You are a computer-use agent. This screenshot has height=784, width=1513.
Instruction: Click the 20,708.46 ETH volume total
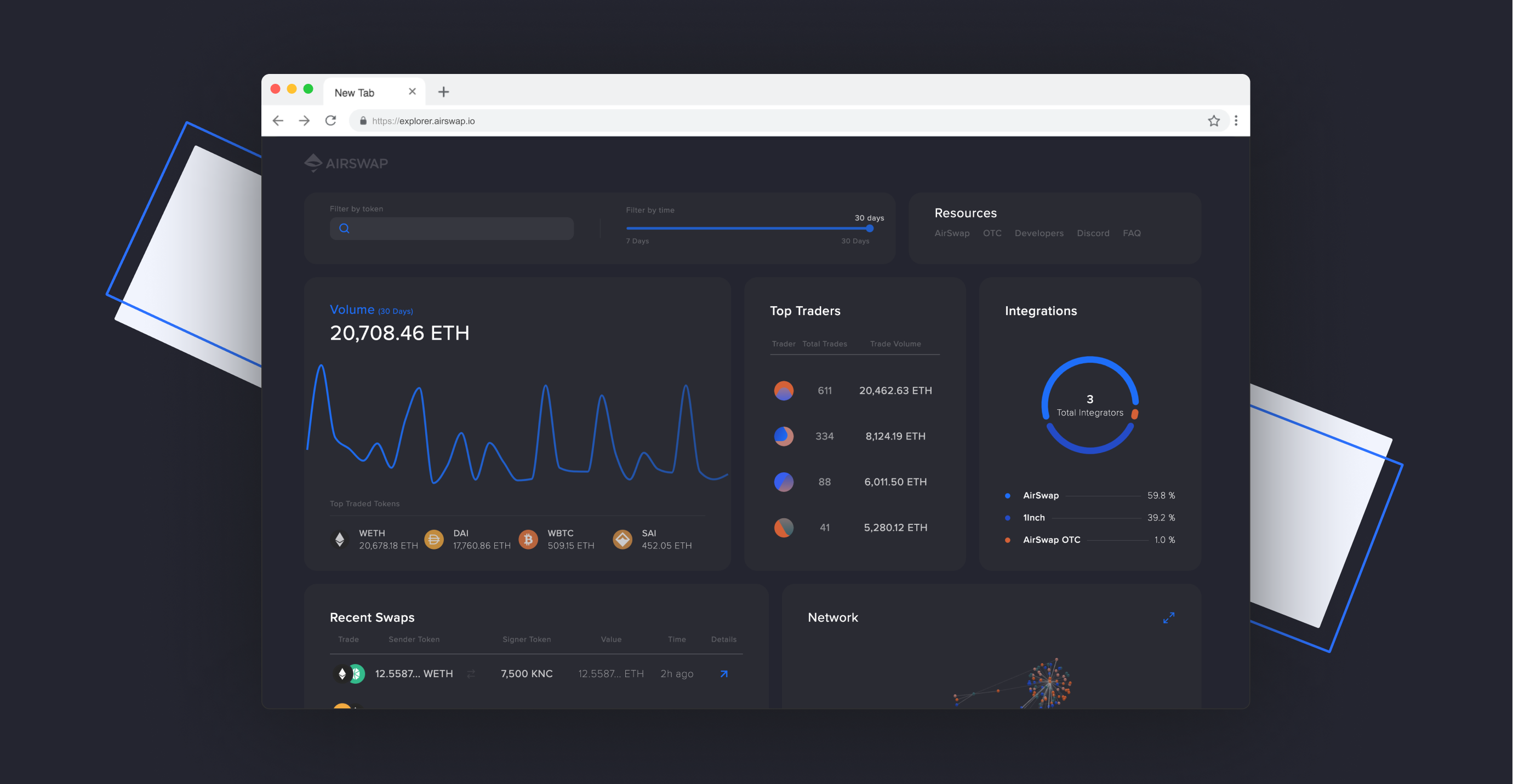[399, 333]
